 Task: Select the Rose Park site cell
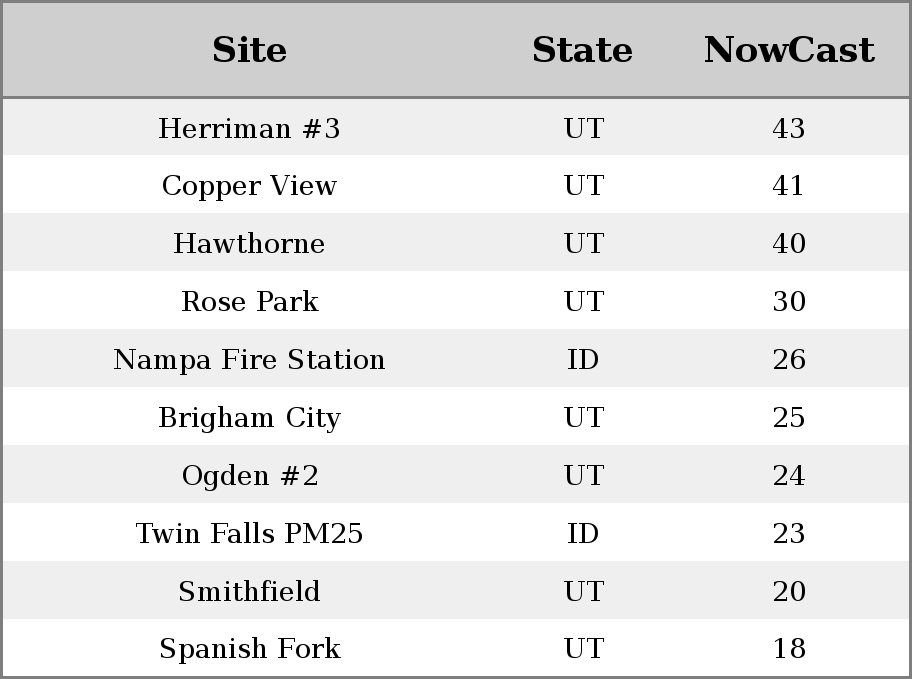[250, 301]
